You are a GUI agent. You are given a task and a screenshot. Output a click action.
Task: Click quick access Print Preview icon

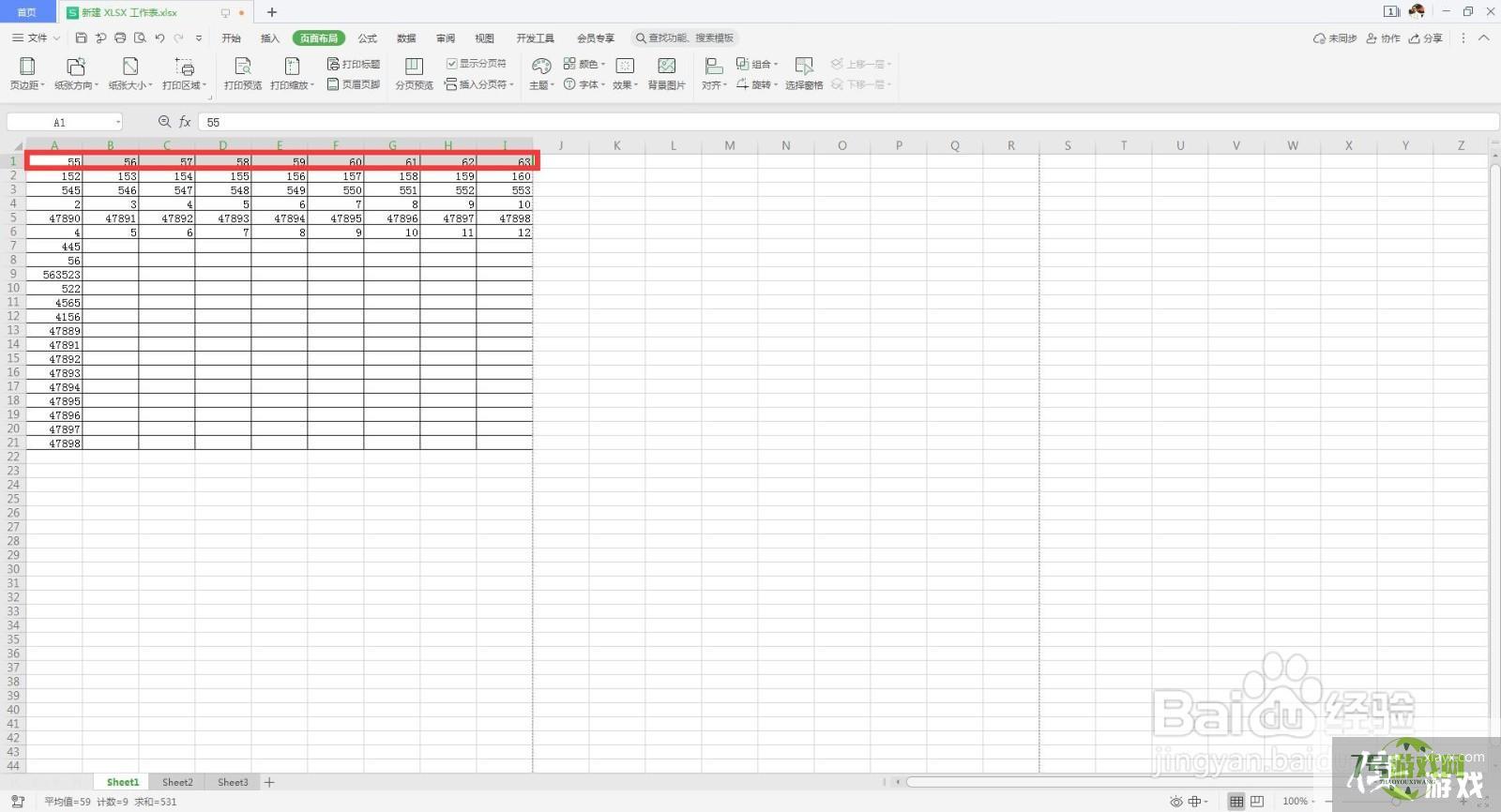[x=140, y=38]
